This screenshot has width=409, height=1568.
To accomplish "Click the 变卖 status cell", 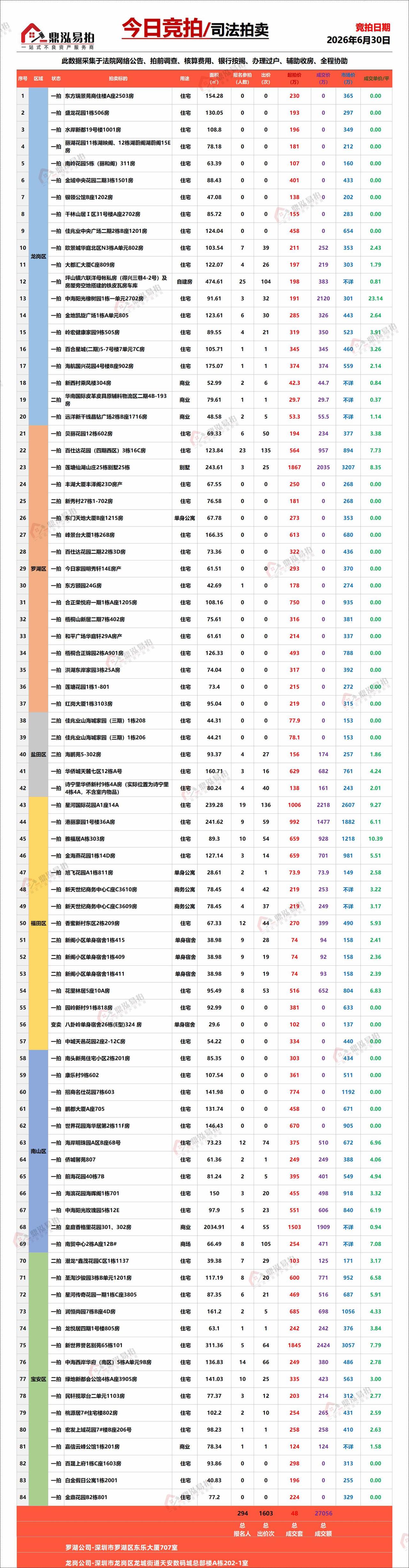I will [56, 1024].
